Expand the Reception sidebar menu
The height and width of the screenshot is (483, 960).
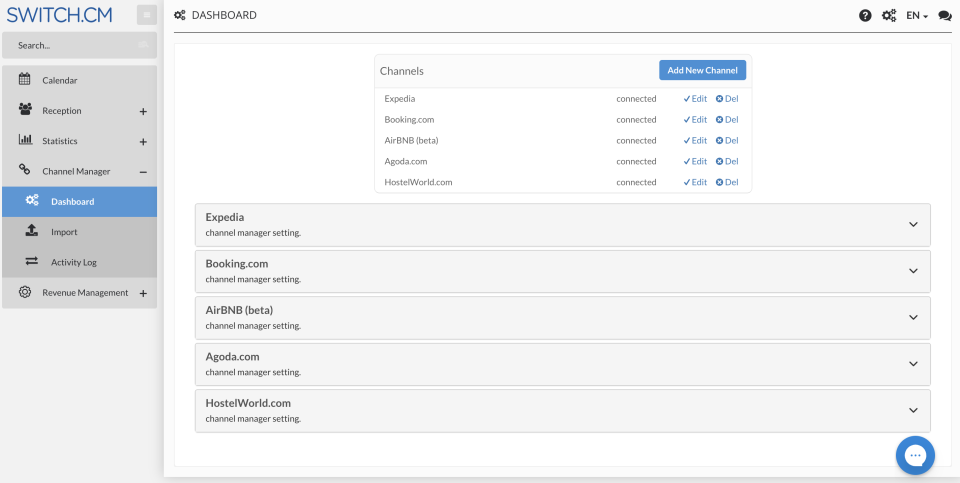coord(143,111)
